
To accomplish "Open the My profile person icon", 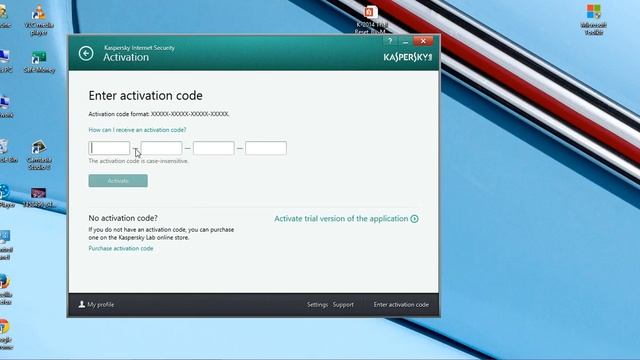I will click(x=82, y=304).
